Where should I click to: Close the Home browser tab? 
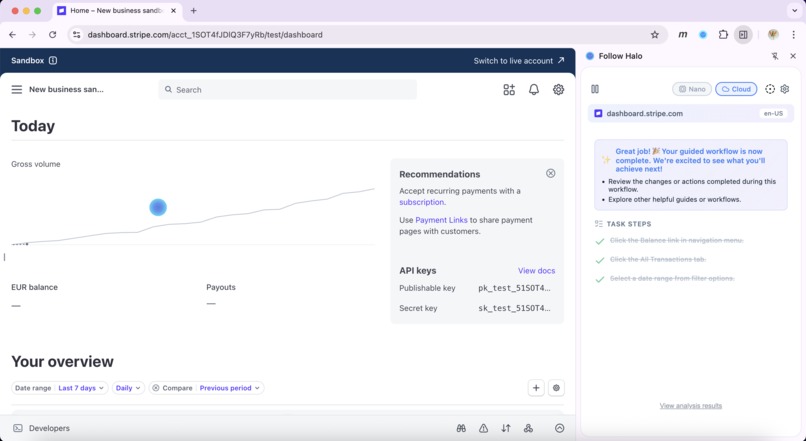pos(173,10)
